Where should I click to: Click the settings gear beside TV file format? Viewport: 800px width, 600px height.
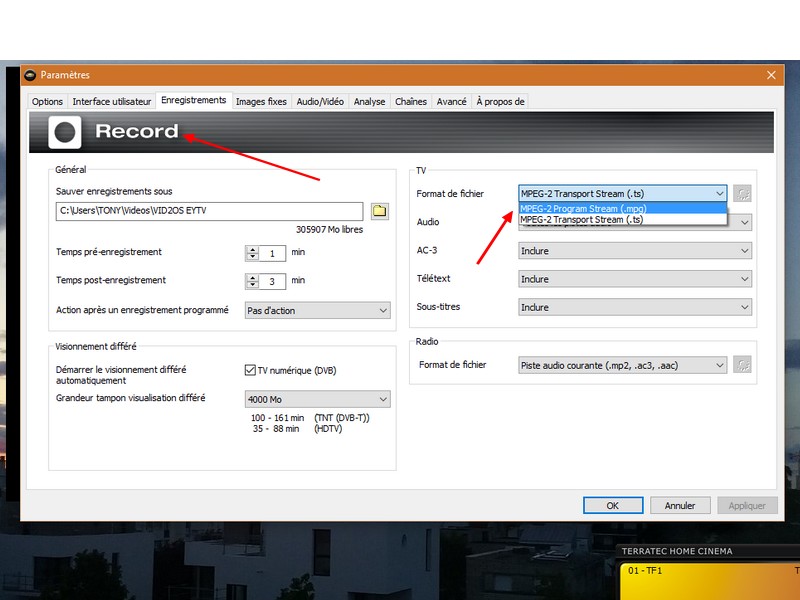point(742,193)
